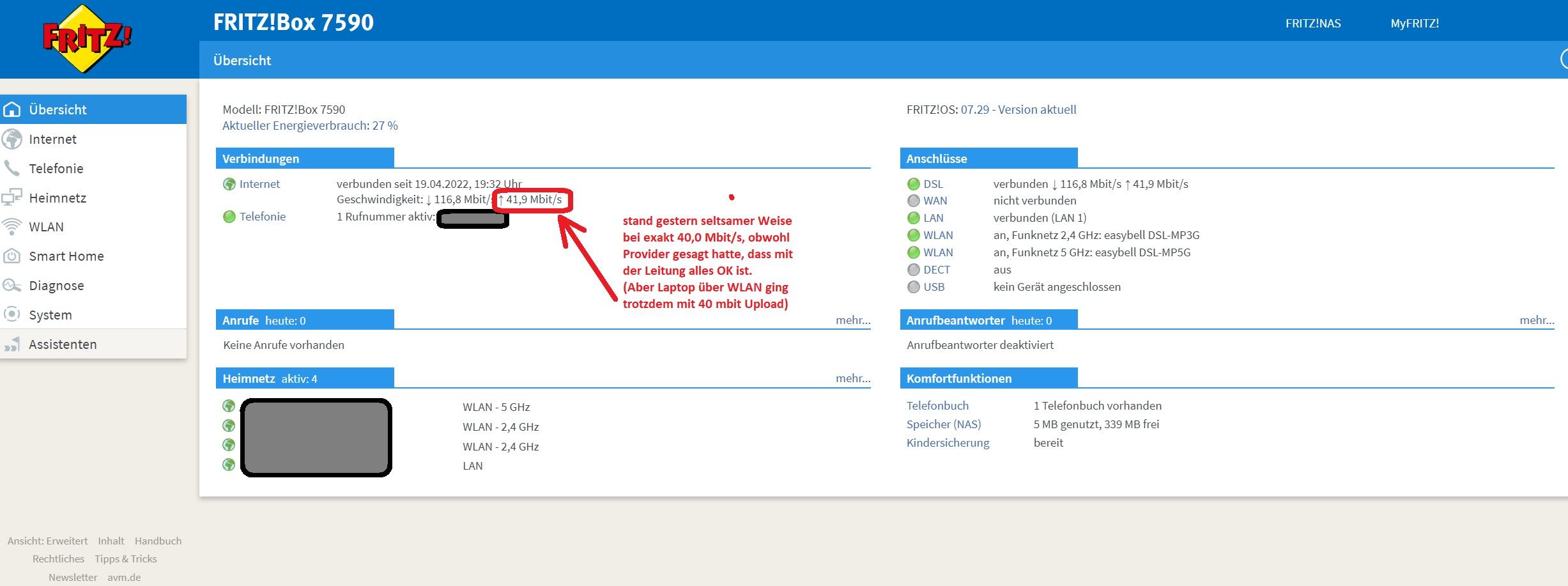Click the green LAN status indicator

914,218
